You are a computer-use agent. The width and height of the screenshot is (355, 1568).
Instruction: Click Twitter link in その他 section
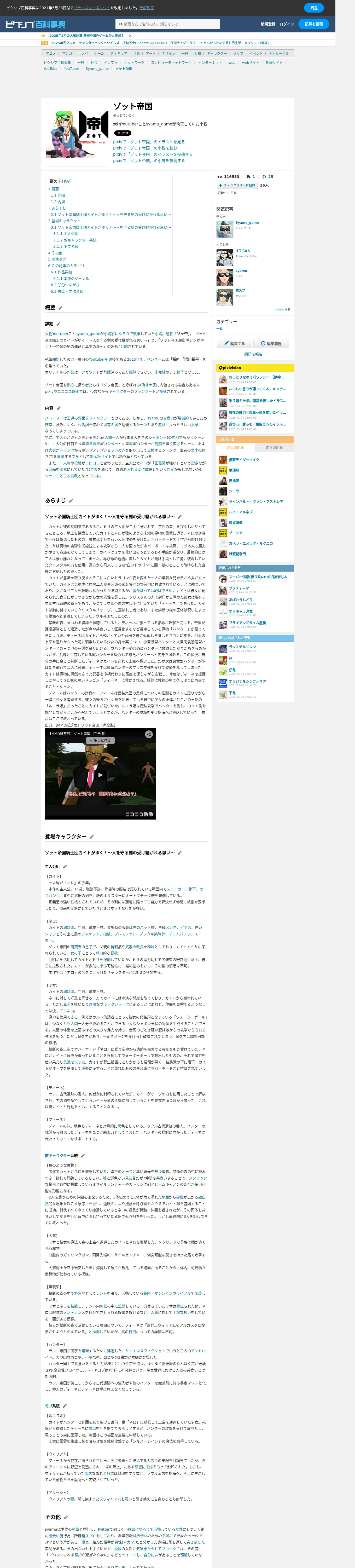click(x=103, y=1530)
